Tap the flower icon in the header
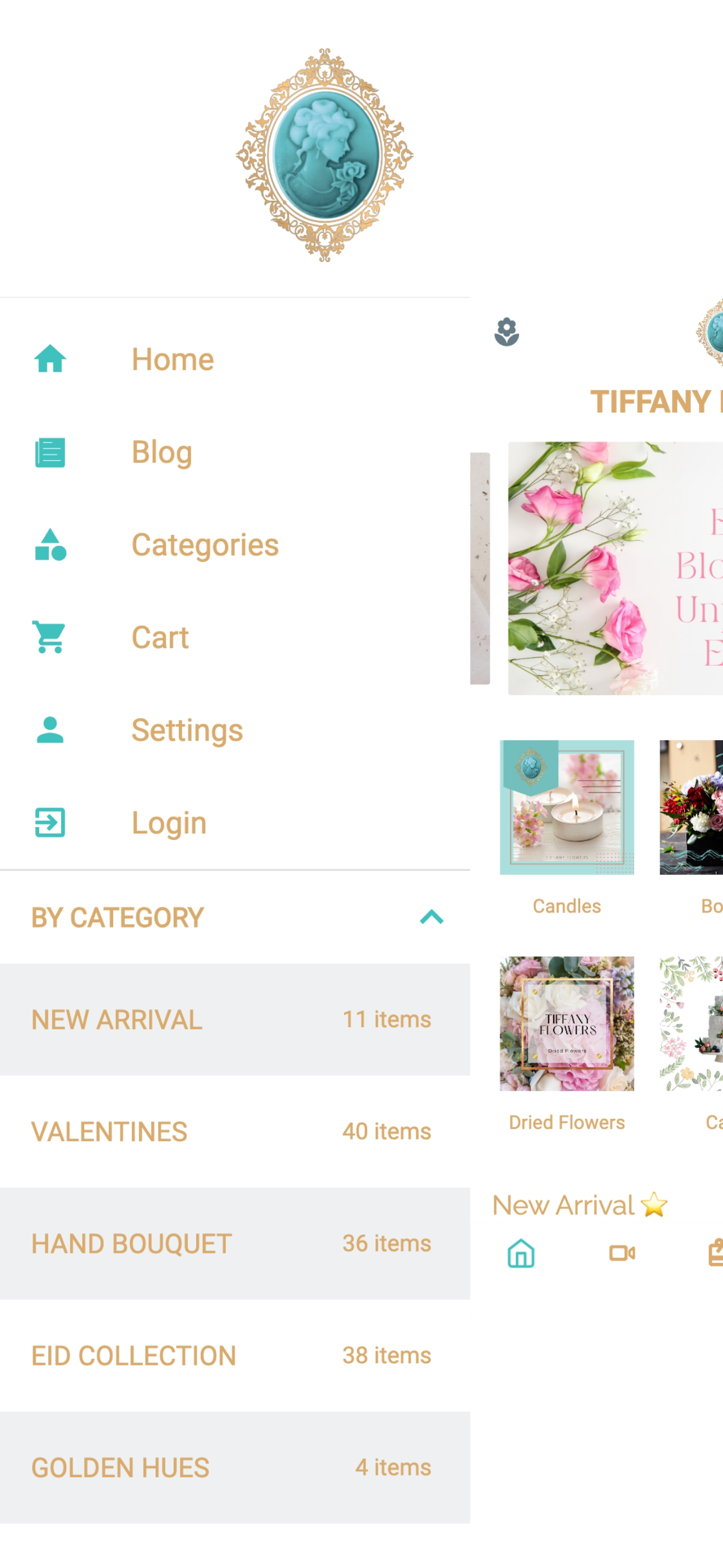This screenshot has height=1568, width=723. [506, 333]
